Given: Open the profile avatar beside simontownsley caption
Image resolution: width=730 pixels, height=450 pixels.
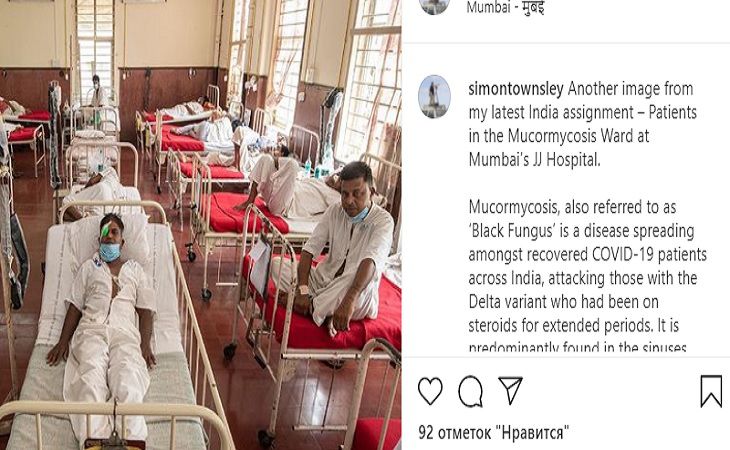Looking at the screenshot, I should 435,96.
